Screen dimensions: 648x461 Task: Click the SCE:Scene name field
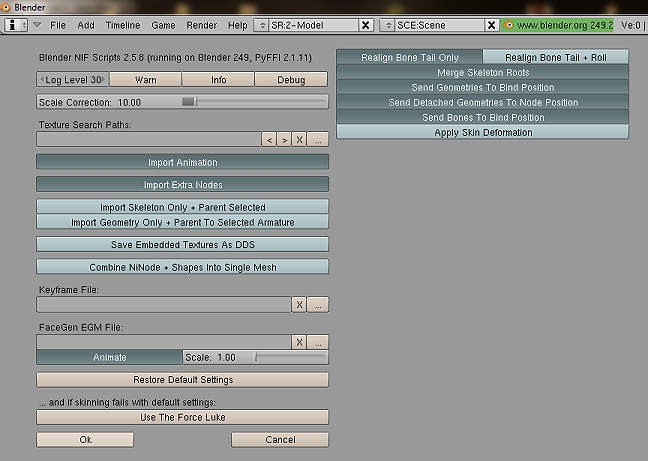tap(439, 25)
